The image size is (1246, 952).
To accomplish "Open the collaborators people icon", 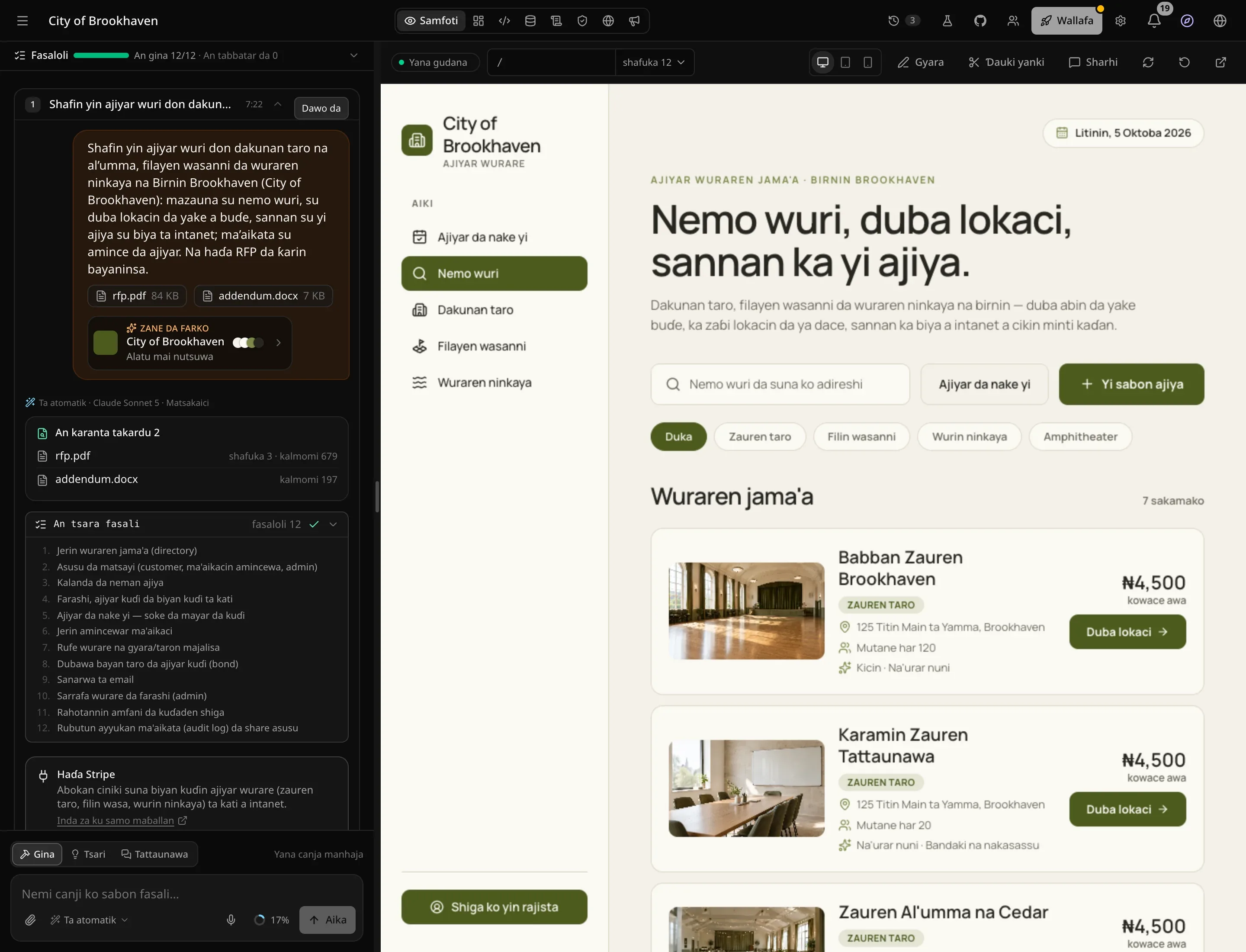I will point(1013,21).
